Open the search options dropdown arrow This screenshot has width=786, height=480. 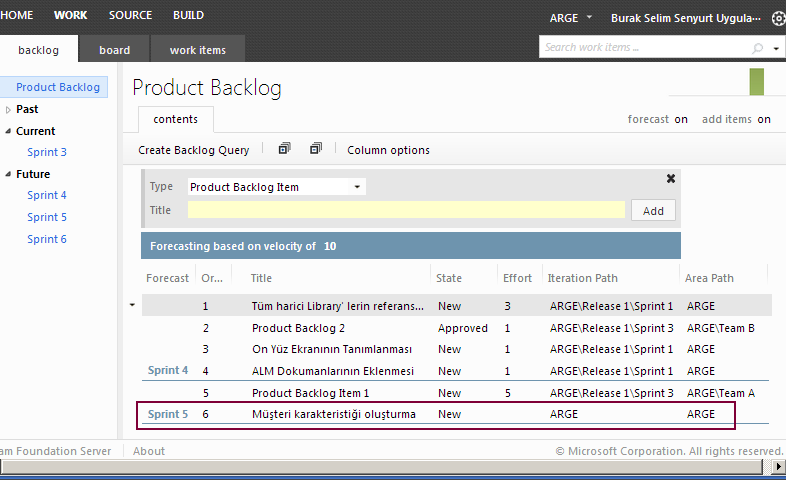(x=777, y=47)
